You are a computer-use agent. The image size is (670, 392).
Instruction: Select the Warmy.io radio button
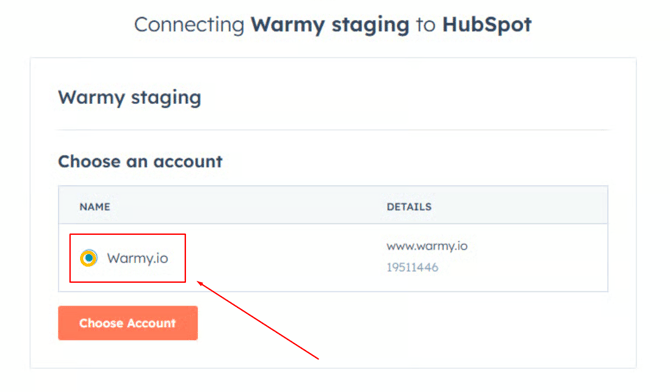pyautogui.click(x=89, y=258)
